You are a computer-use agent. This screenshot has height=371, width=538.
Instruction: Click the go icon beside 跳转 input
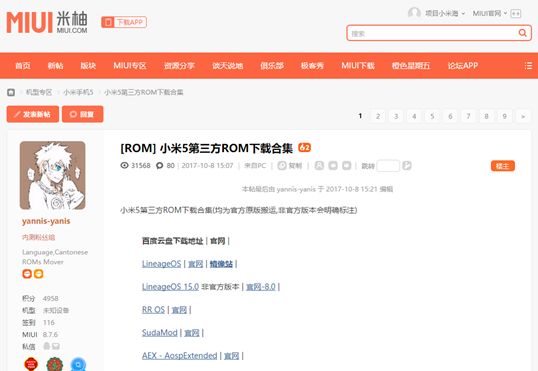(x=407, y=166)
